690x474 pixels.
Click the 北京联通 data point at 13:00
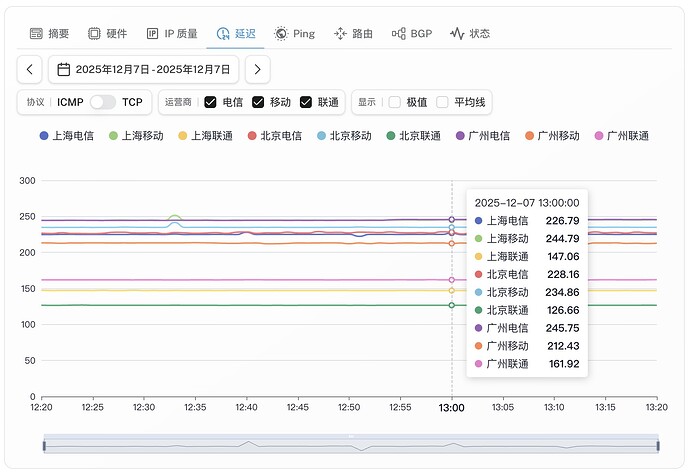click(451, 305)
